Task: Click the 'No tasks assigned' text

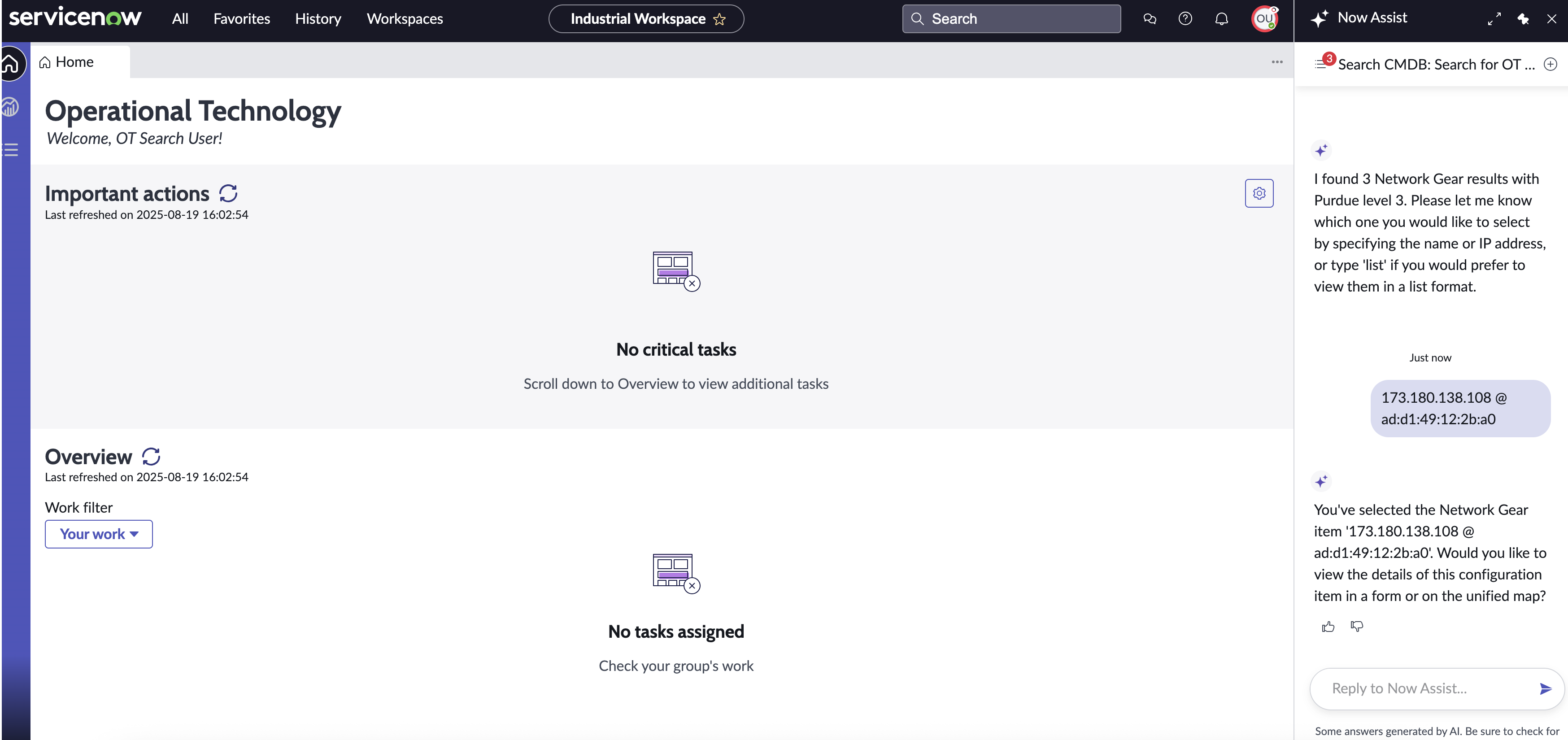Action: click(675, 631)
